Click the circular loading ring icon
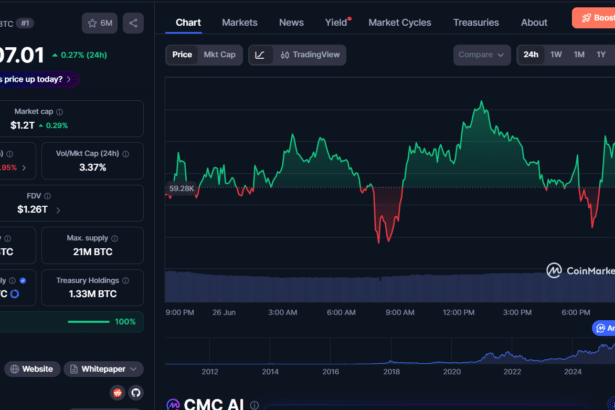The height and width of the screenshot is (410, 615). [x=15, y=294]
